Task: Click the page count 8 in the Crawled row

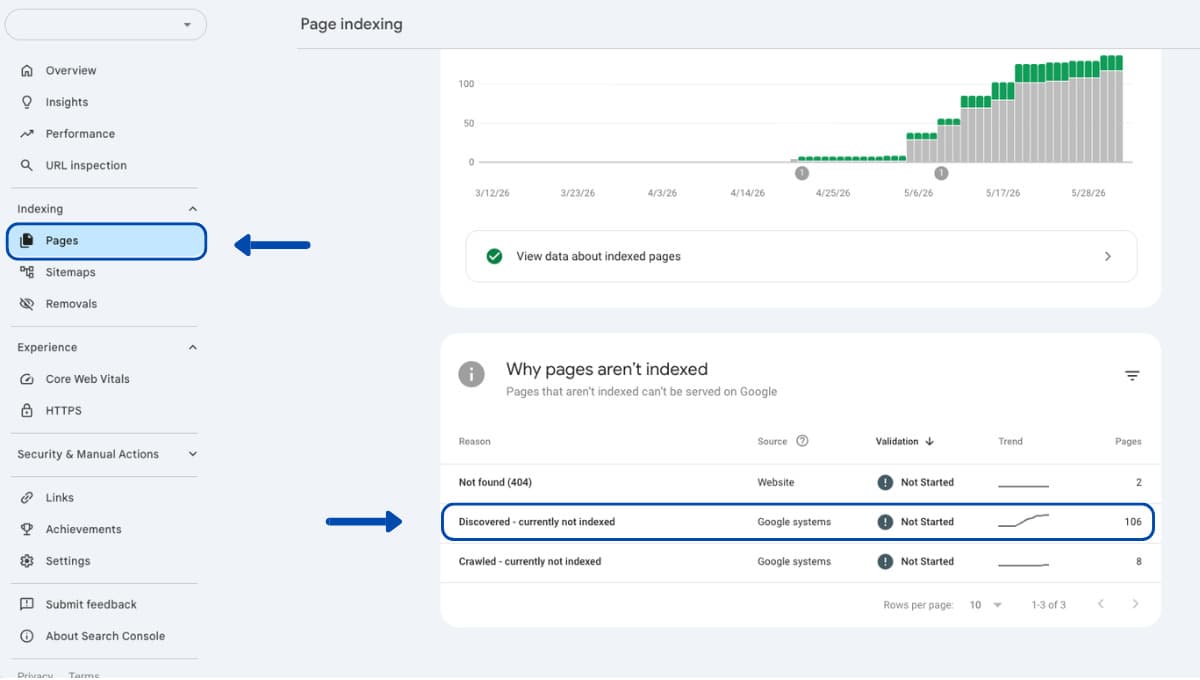Action: point(1138,562)
